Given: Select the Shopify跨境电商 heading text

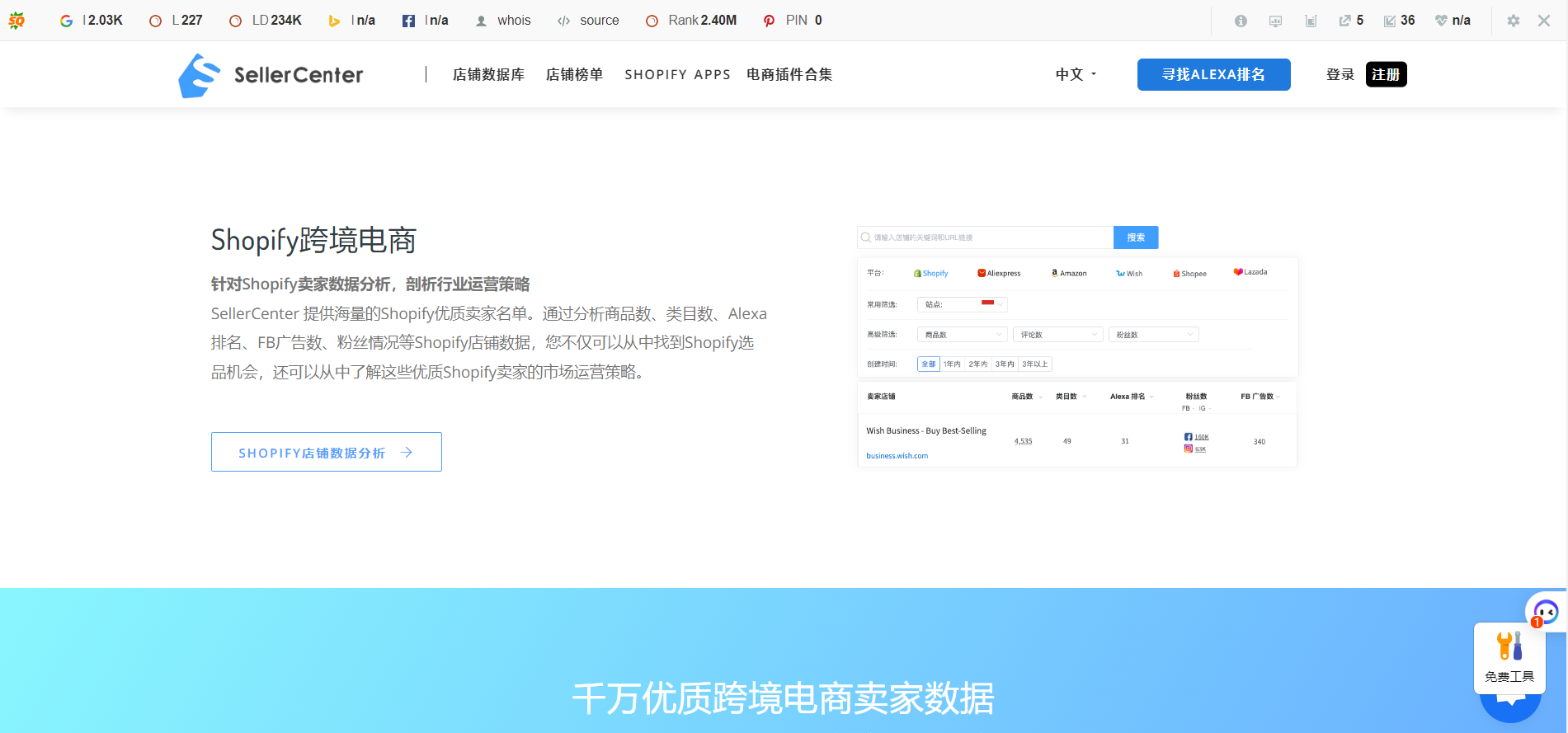Looking at the screenshot, I should click(x=313, y=240).
